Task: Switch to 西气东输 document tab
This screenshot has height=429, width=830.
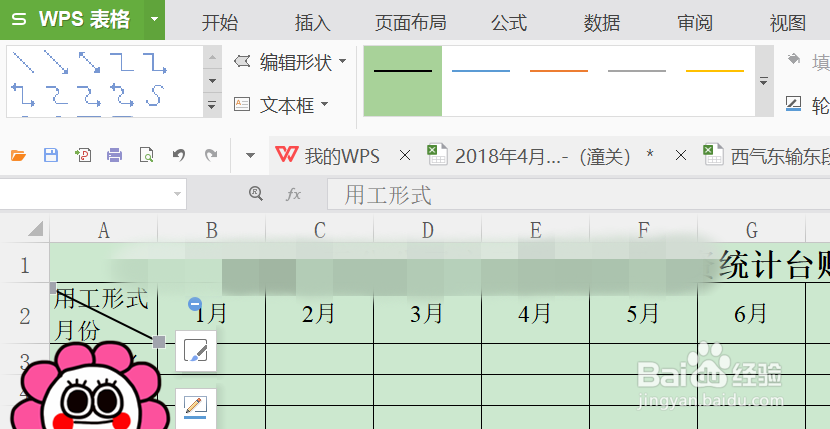Action: tap(766, 156)
